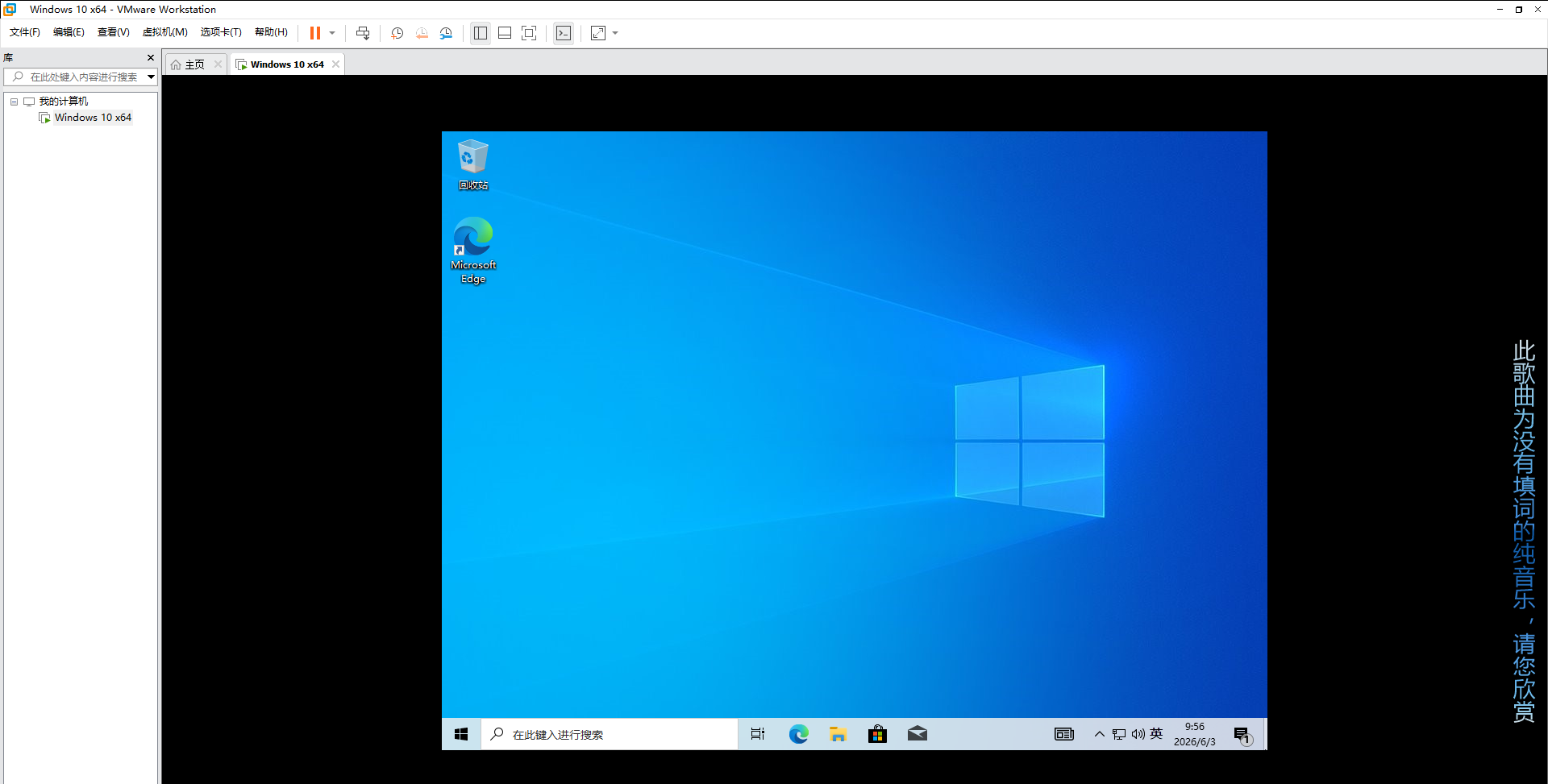Viewport: 1548px width, 784px height.
Task: Send Ctrl+Alt+Del to the virtual machine
Action: pos(363,33)
